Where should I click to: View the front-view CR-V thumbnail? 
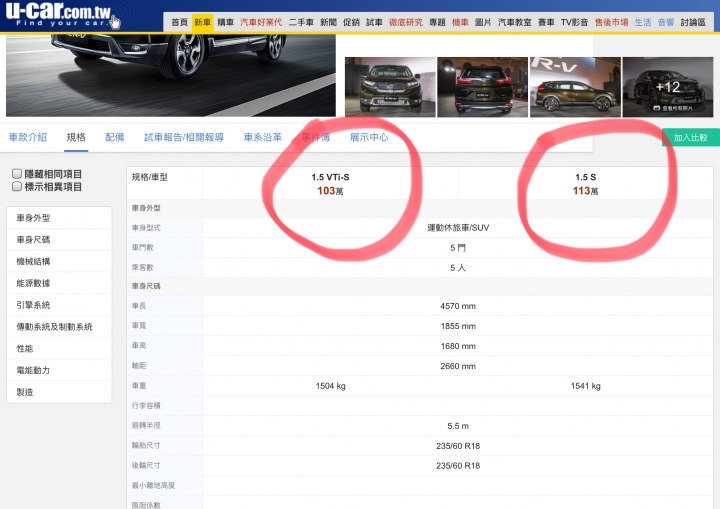click(x=390, y=87)
